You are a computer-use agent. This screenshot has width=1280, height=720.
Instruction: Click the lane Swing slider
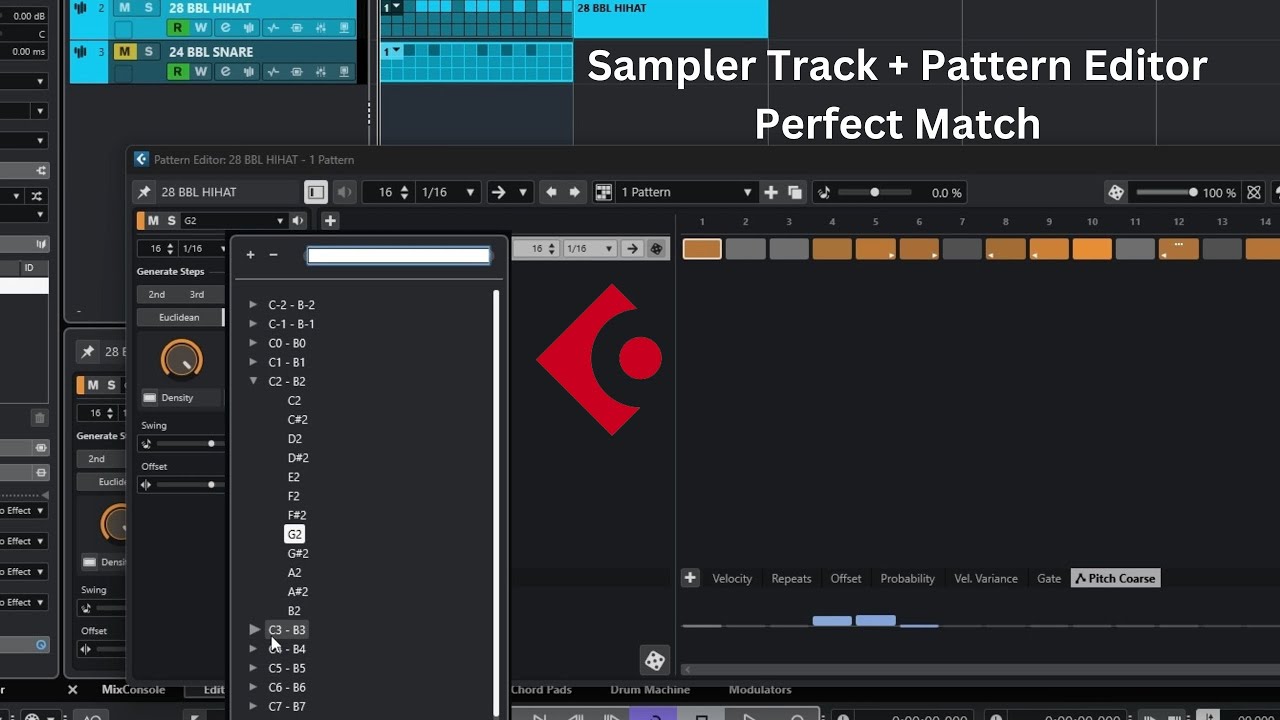[190, 443]
